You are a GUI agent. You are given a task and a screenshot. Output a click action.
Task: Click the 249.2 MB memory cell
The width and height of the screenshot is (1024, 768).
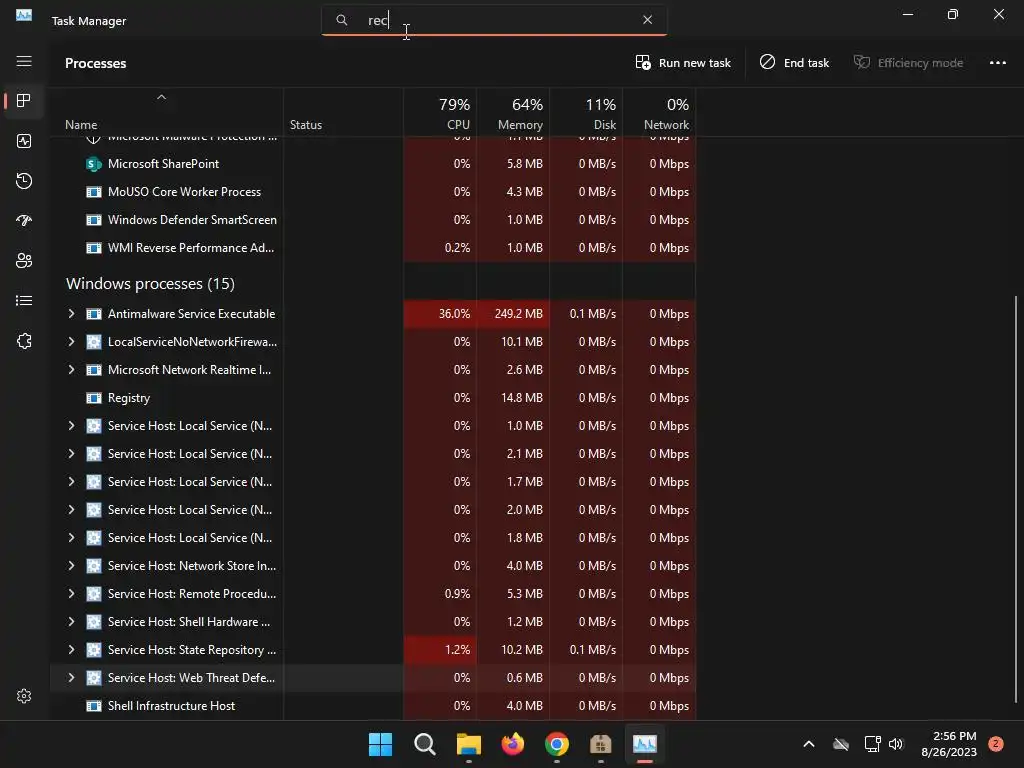coord(513,313)
